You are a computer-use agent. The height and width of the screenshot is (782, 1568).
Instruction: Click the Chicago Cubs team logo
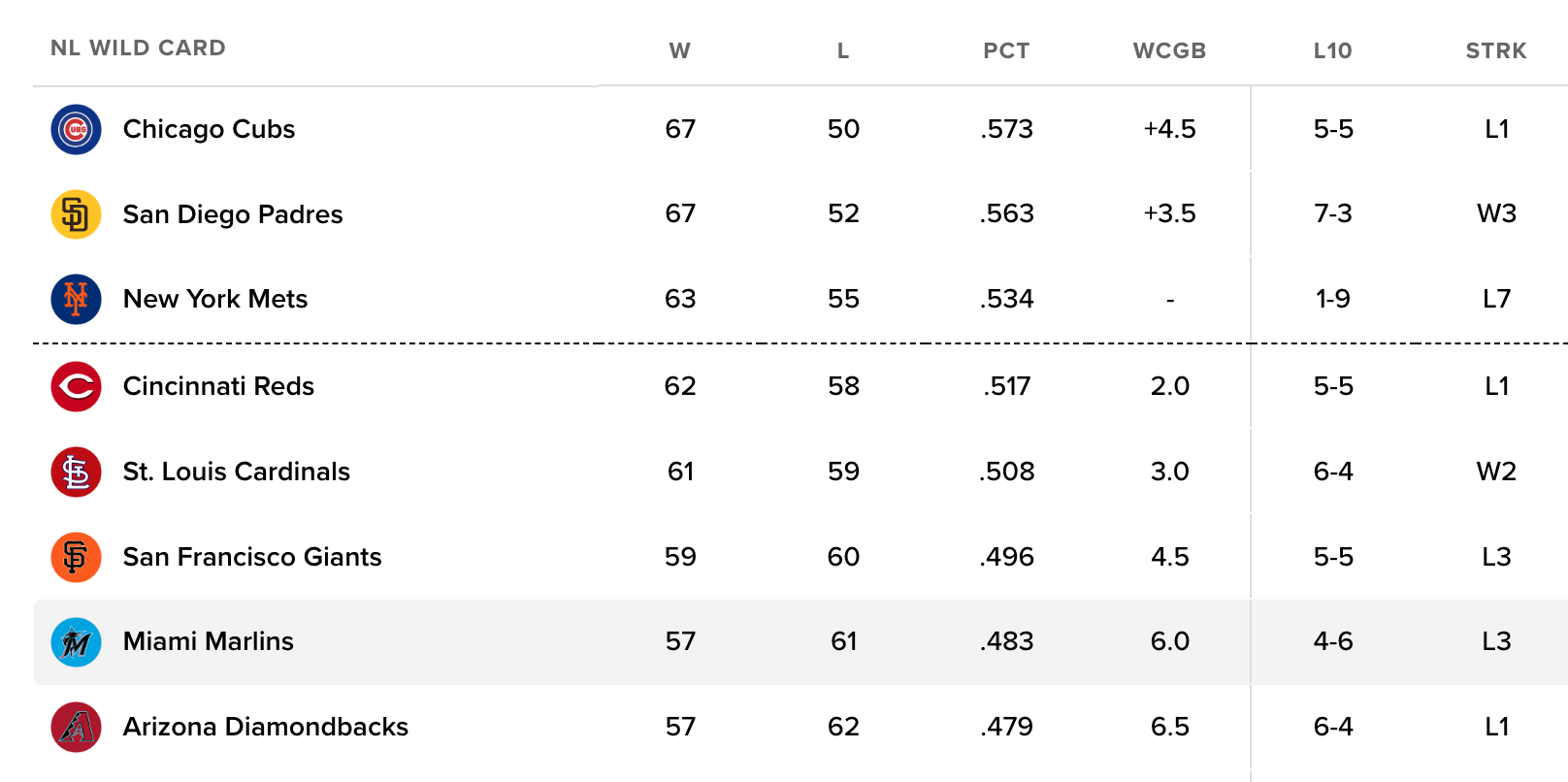point(76,129)
